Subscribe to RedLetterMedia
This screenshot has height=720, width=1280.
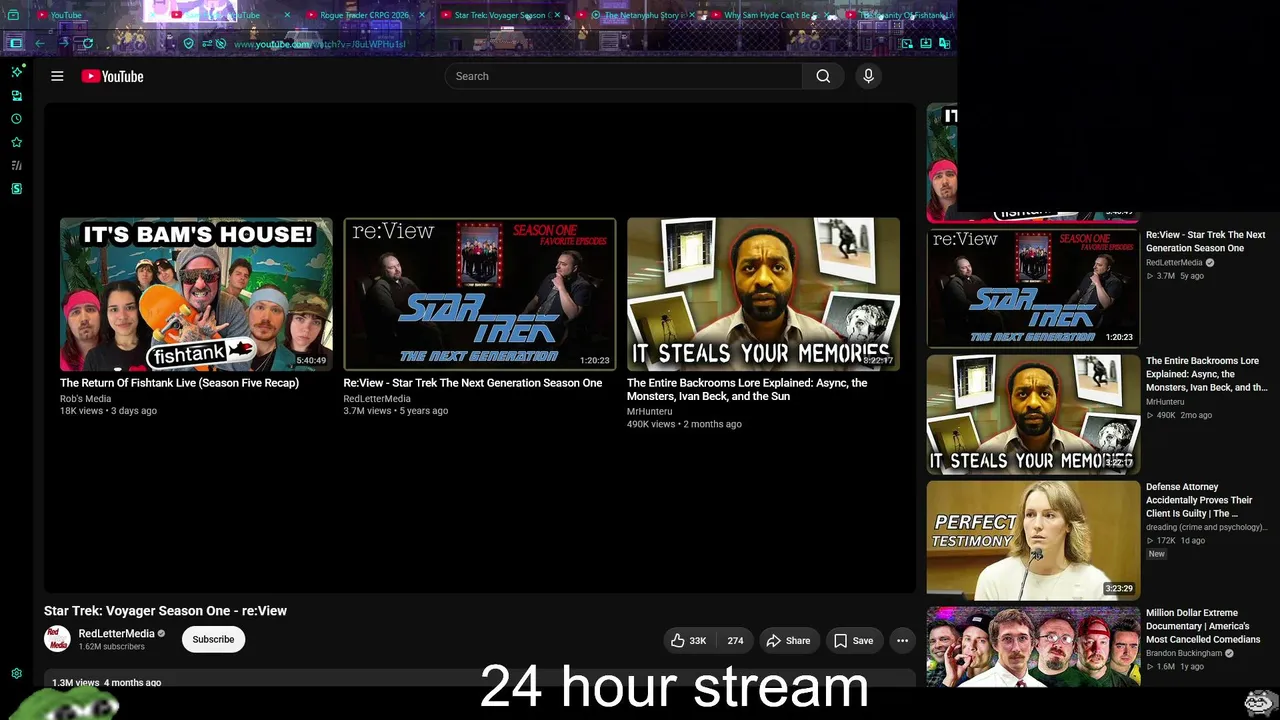point(213,639)
